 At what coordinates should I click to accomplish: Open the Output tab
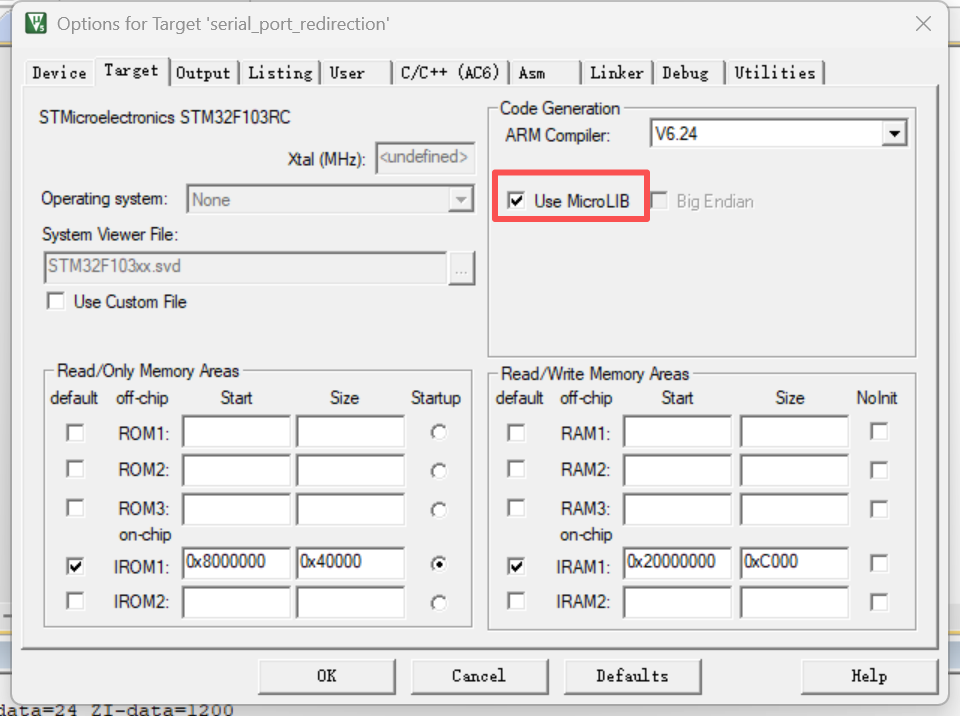coord(203,73)
